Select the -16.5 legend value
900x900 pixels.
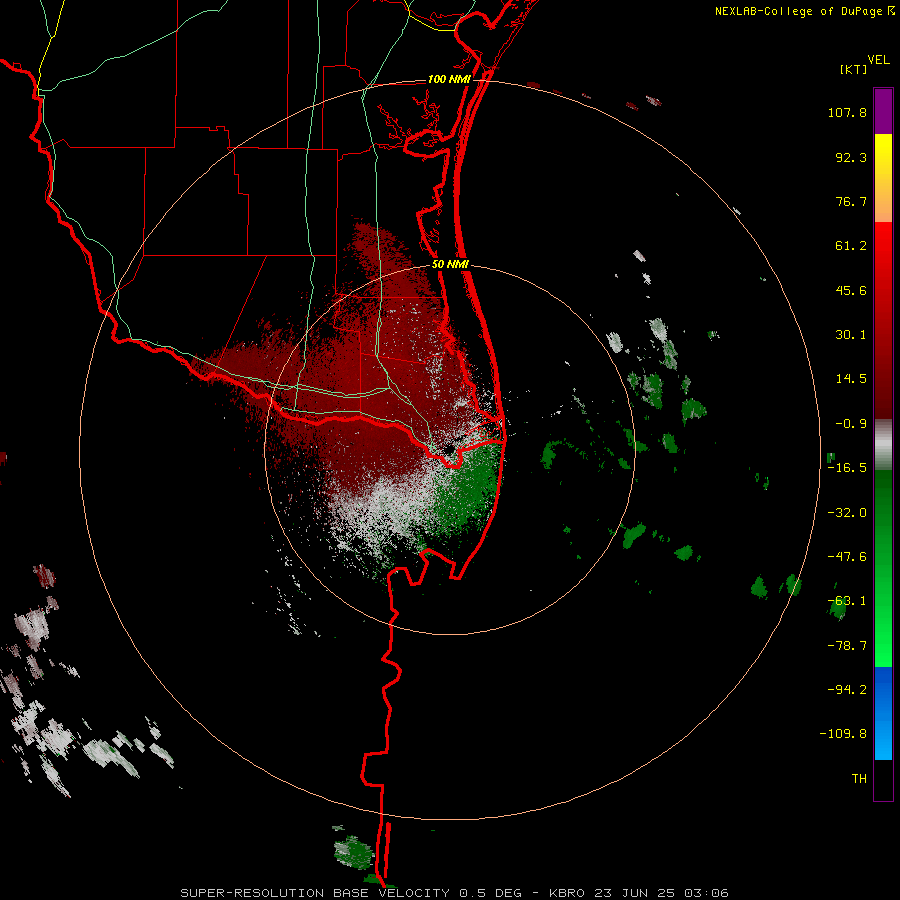[847, 468]
